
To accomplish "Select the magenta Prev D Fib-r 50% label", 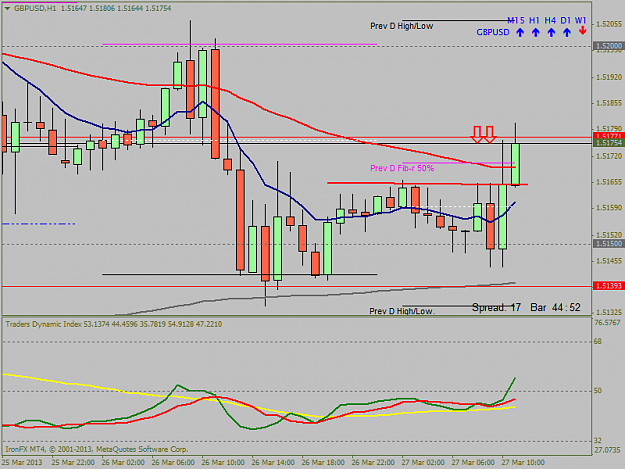I will point(402,168).
